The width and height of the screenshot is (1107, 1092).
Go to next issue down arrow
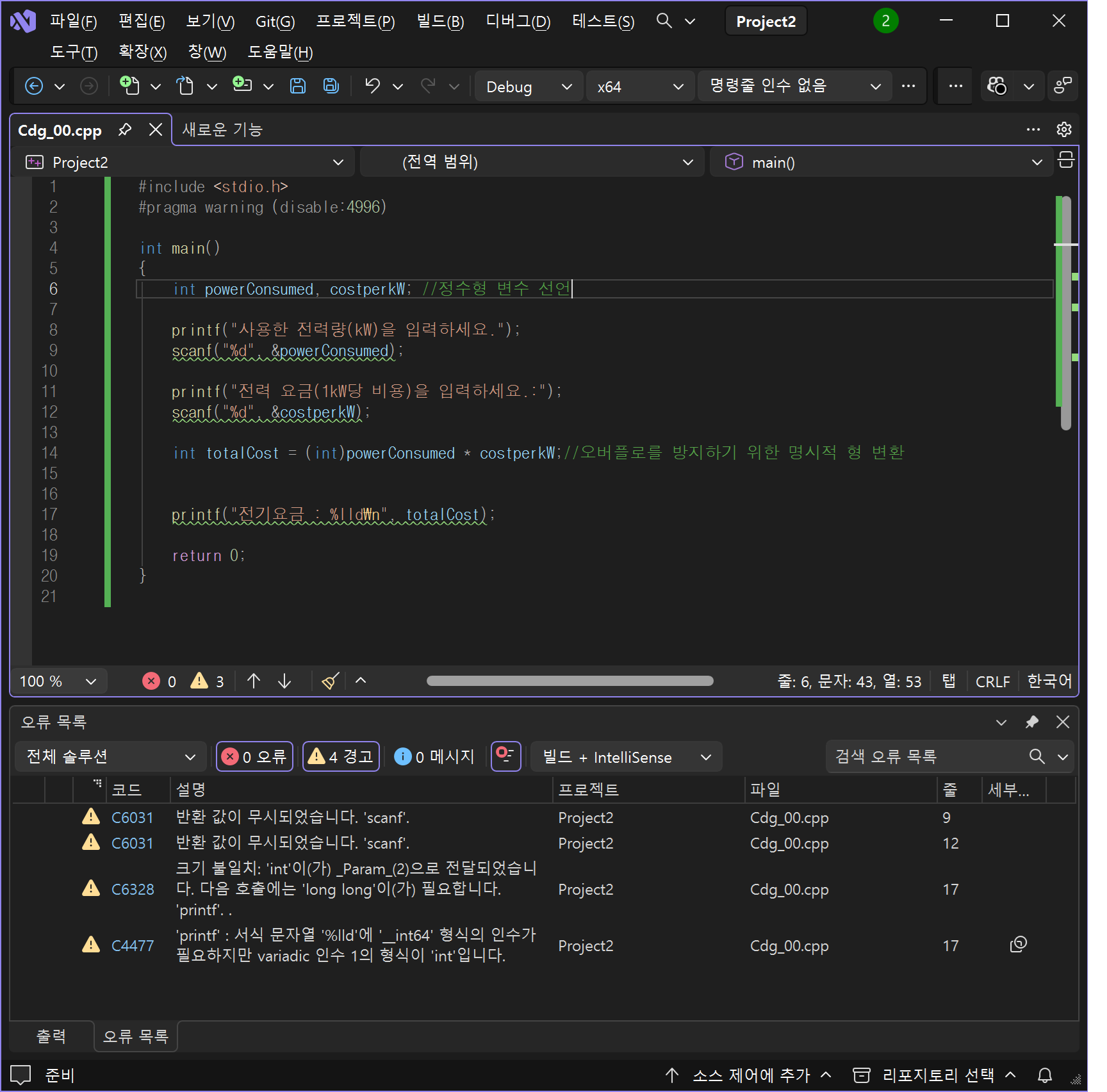pyautogui.click(x=285, y=681)
